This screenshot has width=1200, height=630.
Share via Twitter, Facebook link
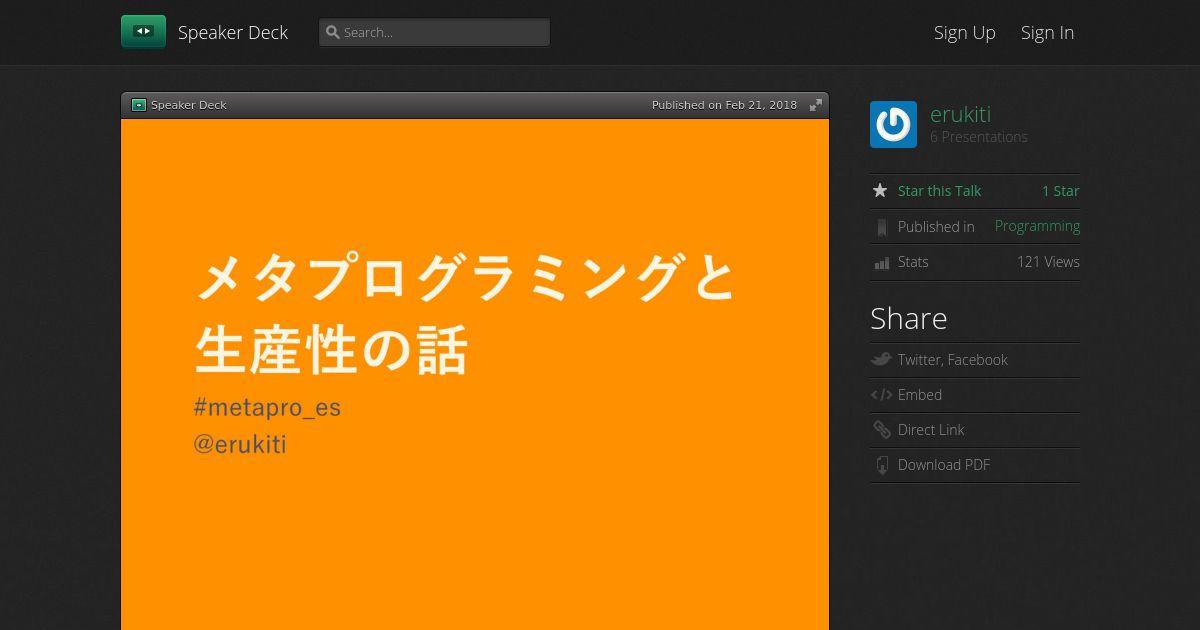point(952,360)
